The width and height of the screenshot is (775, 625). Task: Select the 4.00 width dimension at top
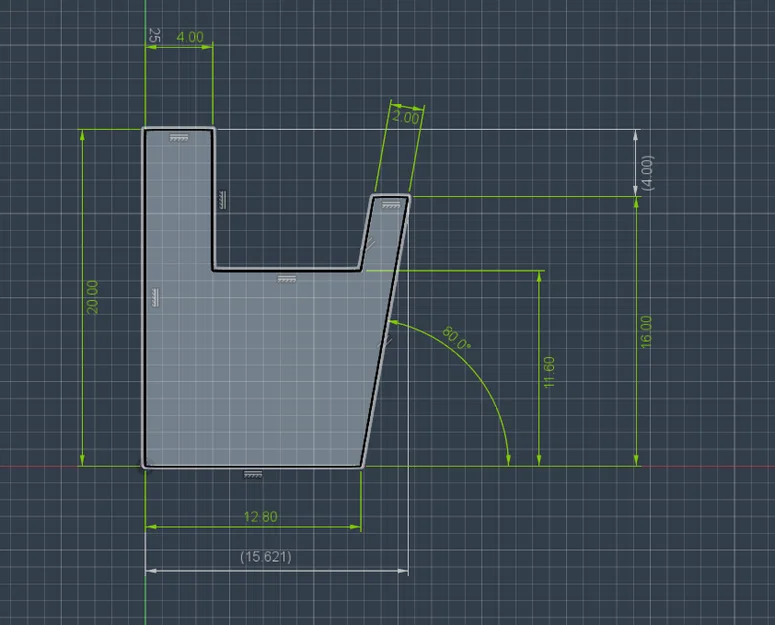(x=190, y=37)
